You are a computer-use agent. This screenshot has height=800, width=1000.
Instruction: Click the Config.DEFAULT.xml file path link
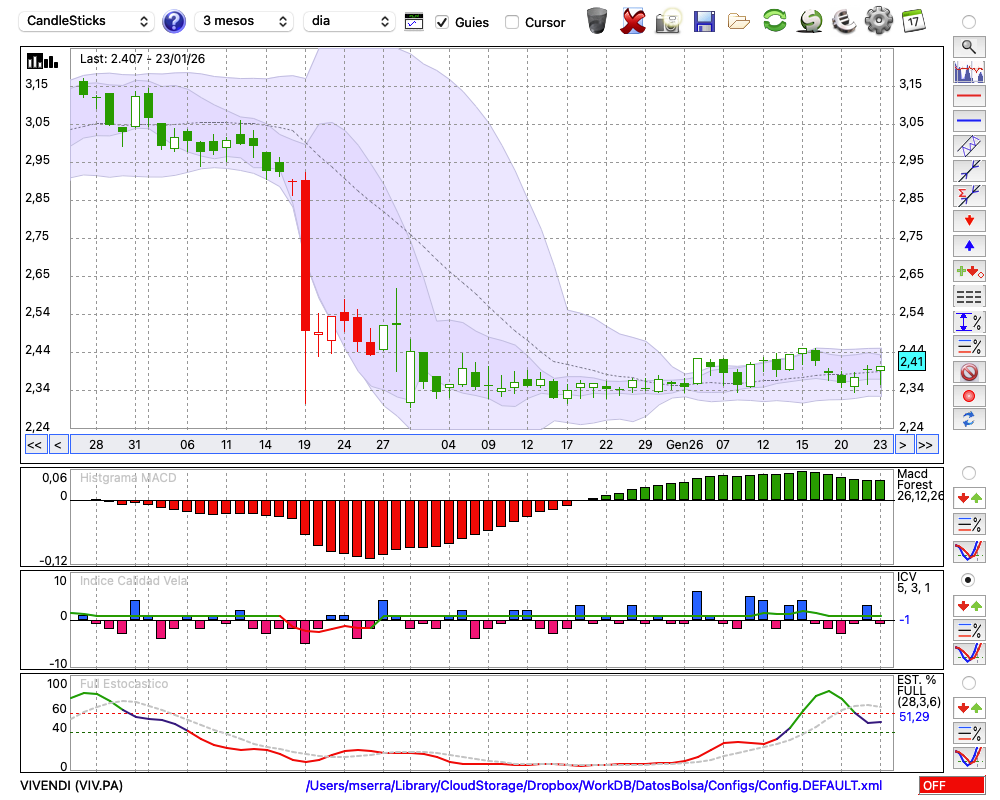click(594, 786)
